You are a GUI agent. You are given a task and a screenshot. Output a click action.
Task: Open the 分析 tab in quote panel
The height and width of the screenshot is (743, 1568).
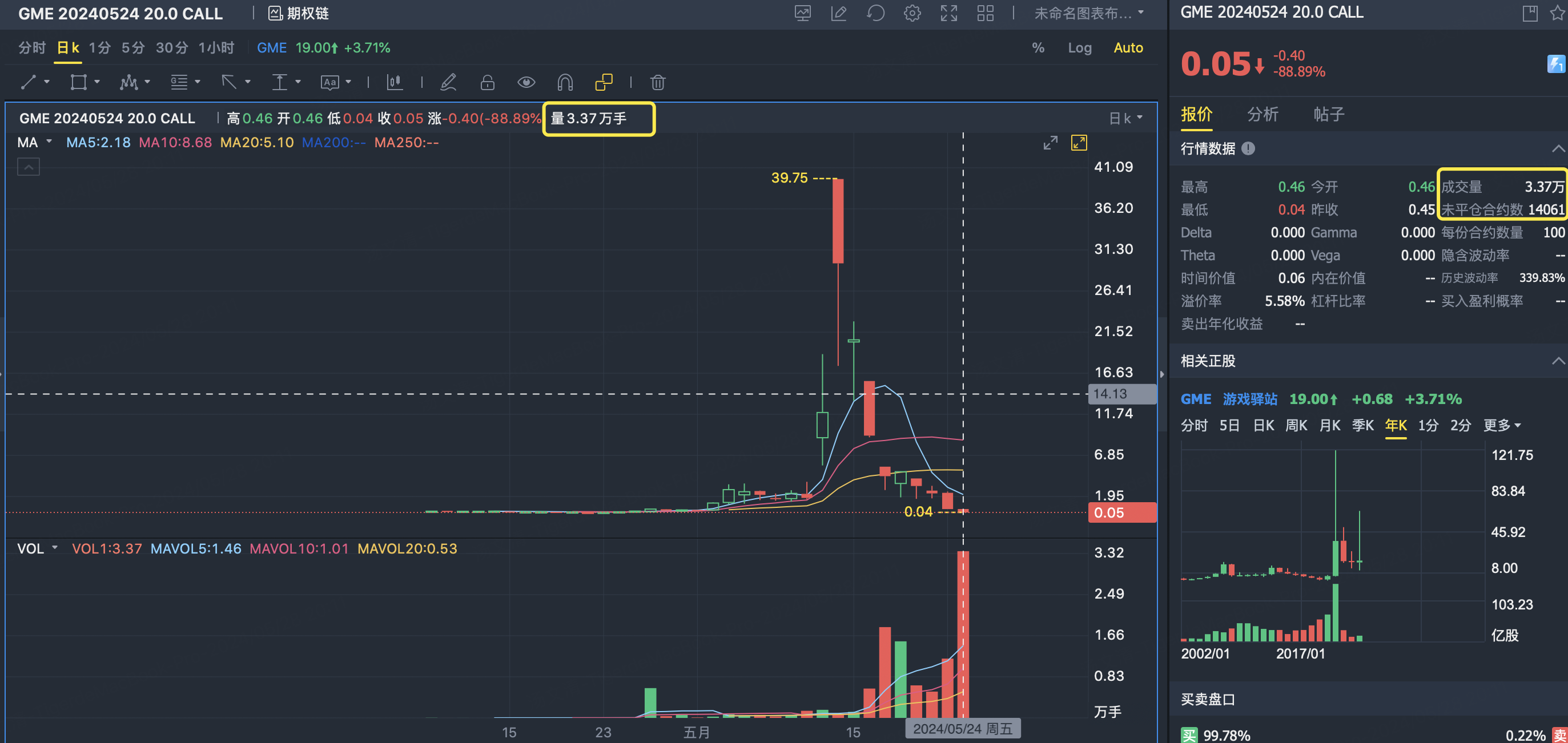[x=1263, y=114]
